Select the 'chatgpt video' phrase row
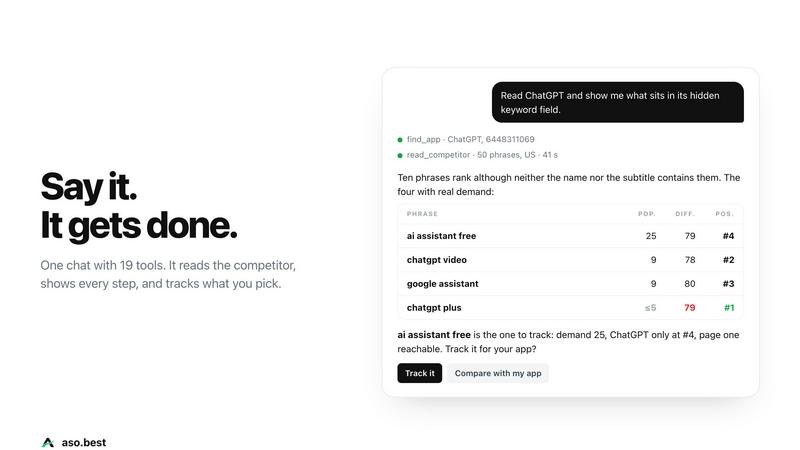 (x=570, y=260)
